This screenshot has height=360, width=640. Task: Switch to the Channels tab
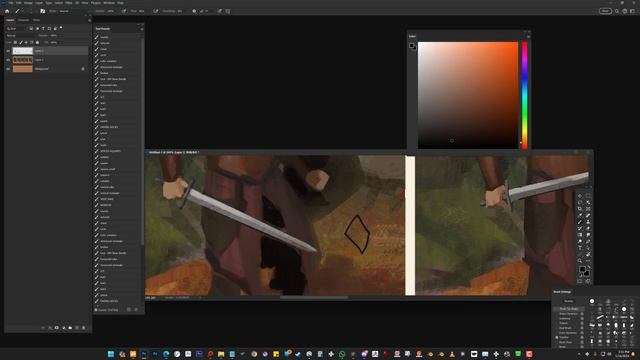[x=23, y=20]
